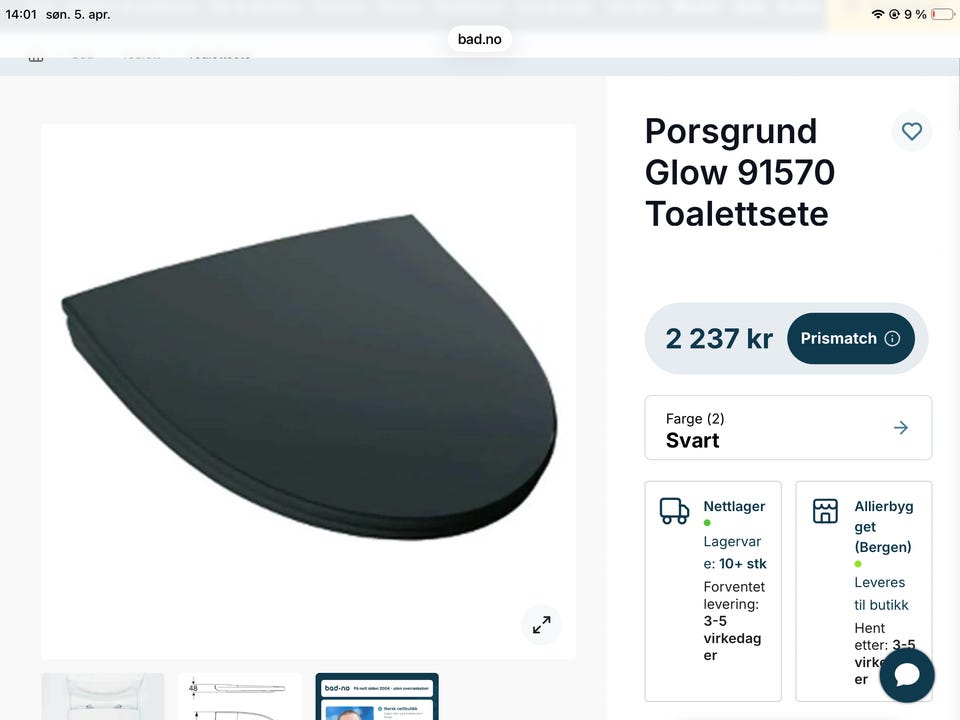Select the dimension drawing thumbnail
This screenshot has width=960, height=720.
(x=240, y=697)
